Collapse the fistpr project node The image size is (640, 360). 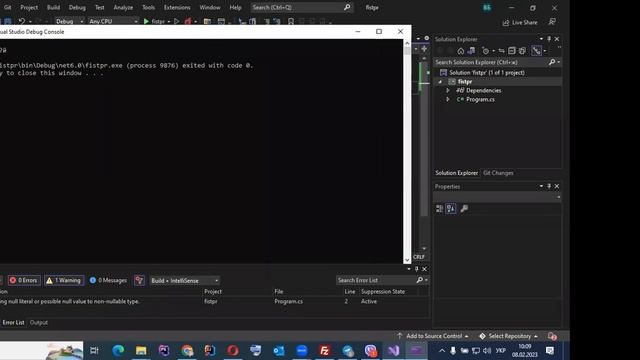pyautogui.click(x=440, y=82)
